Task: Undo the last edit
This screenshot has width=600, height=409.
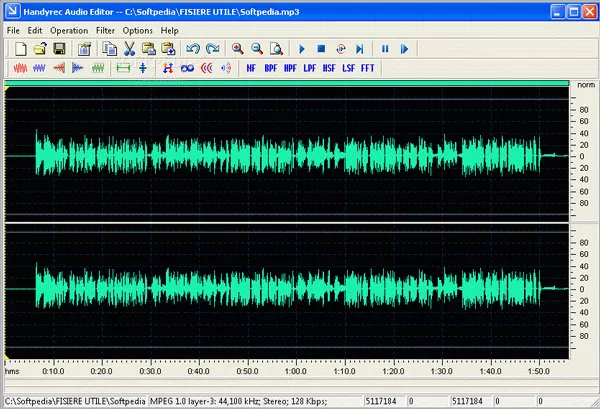Action: click(193, 48)
